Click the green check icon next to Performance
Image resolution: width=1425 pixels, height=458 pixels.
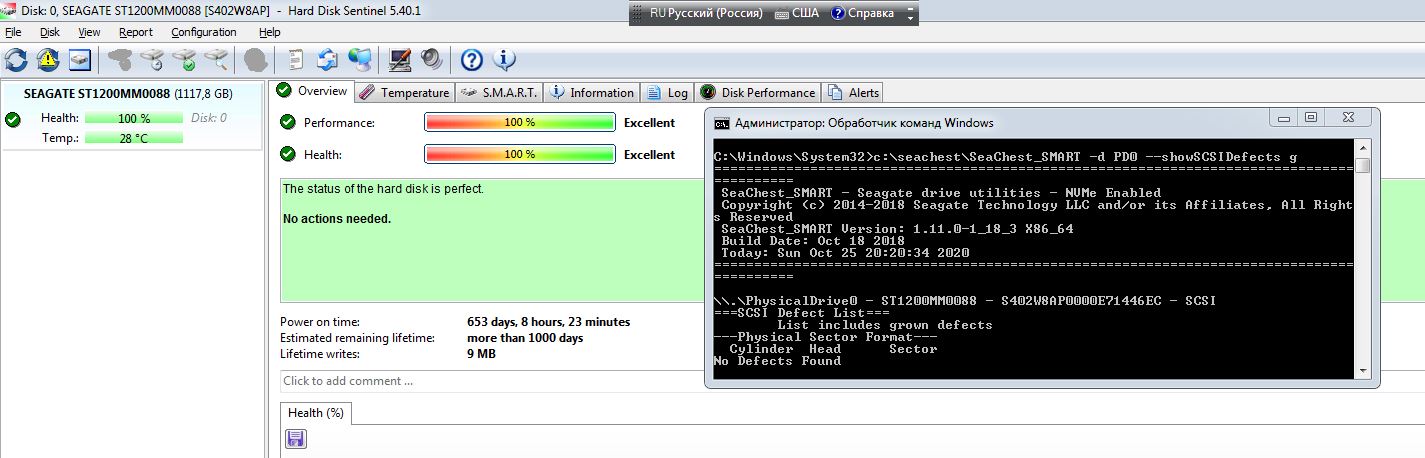pyautogui.click(x=288, y=122)
